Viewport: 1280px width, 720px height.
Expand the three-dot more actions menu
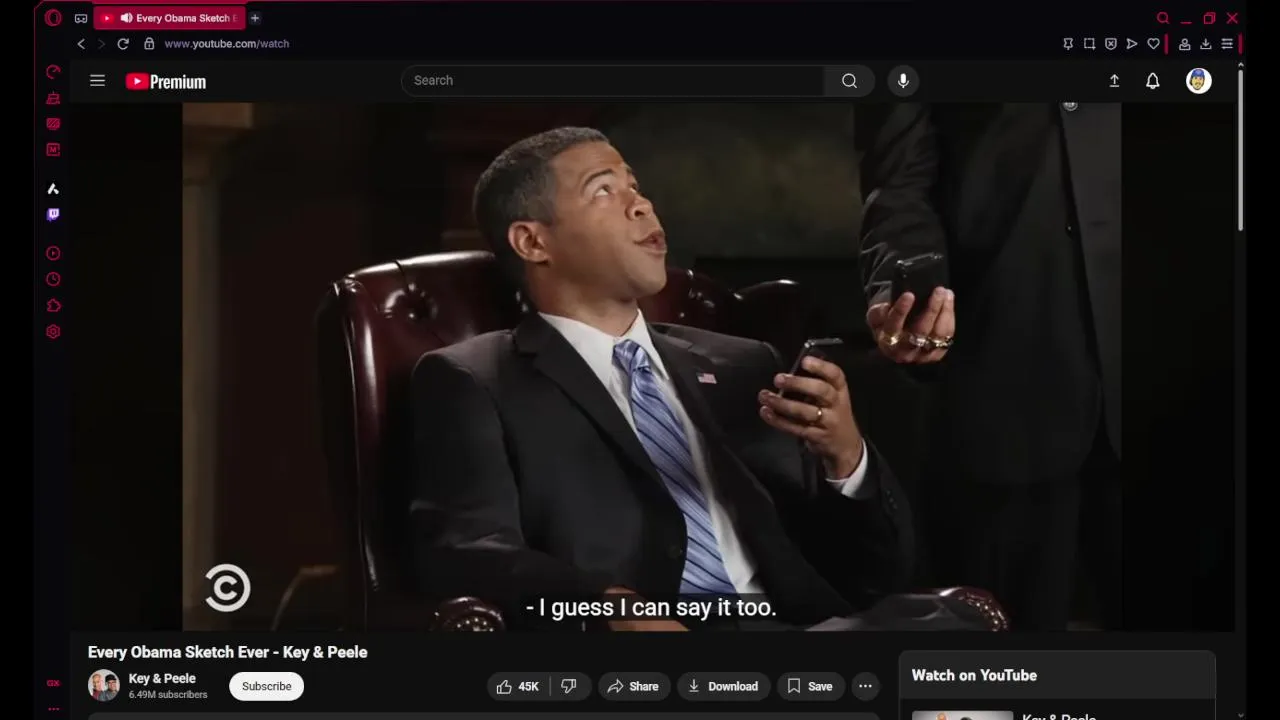click(865, 686)
